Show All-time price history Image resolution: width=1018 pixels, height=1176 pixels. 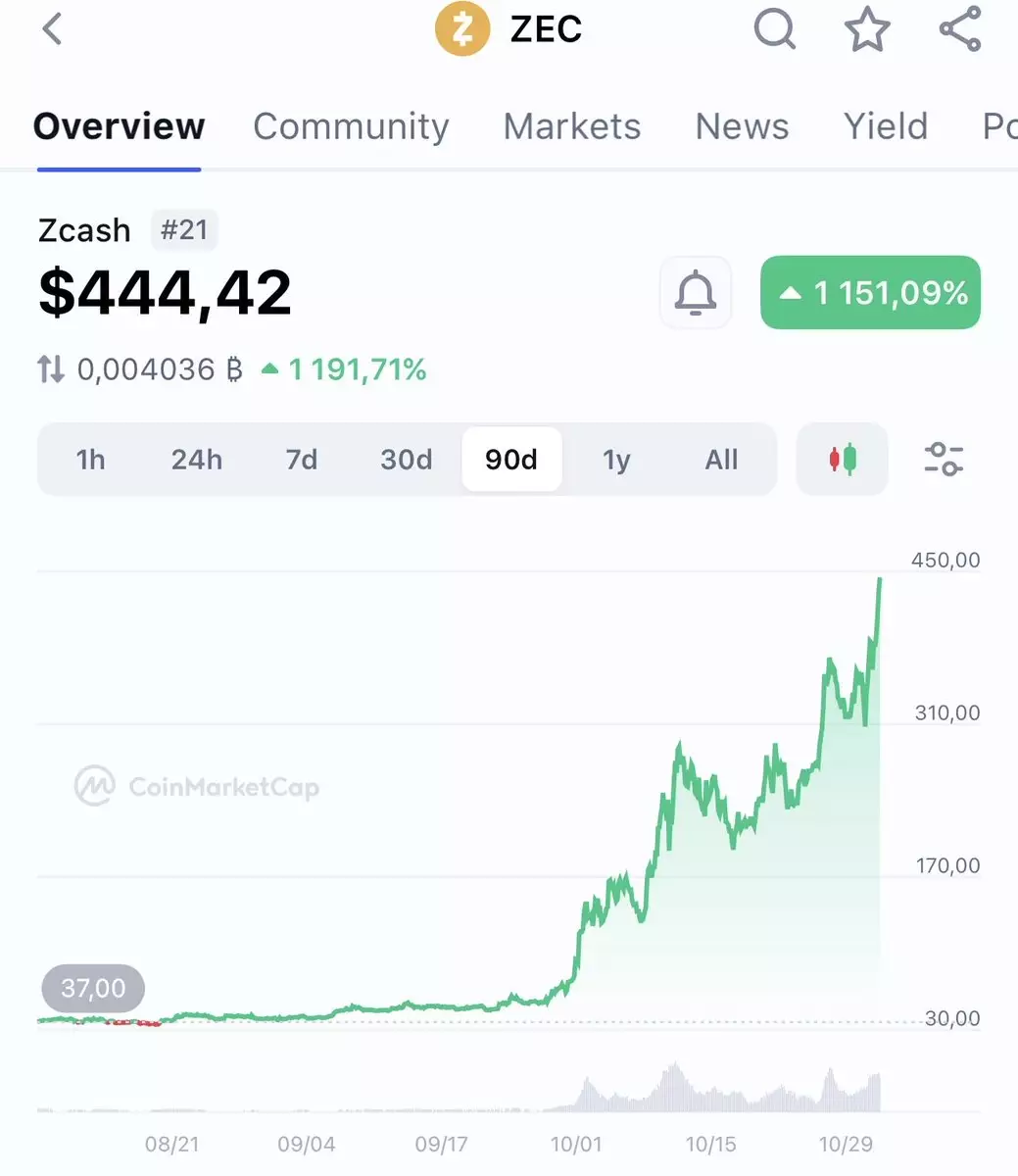click(721, 459)
